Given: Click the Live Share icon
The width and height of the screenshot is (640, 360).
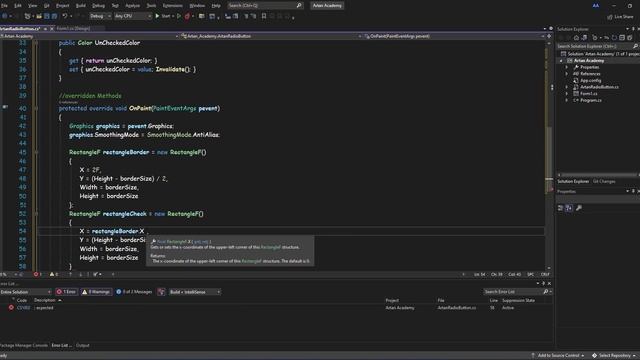Looking at the screenshot, I should (609, 17).
